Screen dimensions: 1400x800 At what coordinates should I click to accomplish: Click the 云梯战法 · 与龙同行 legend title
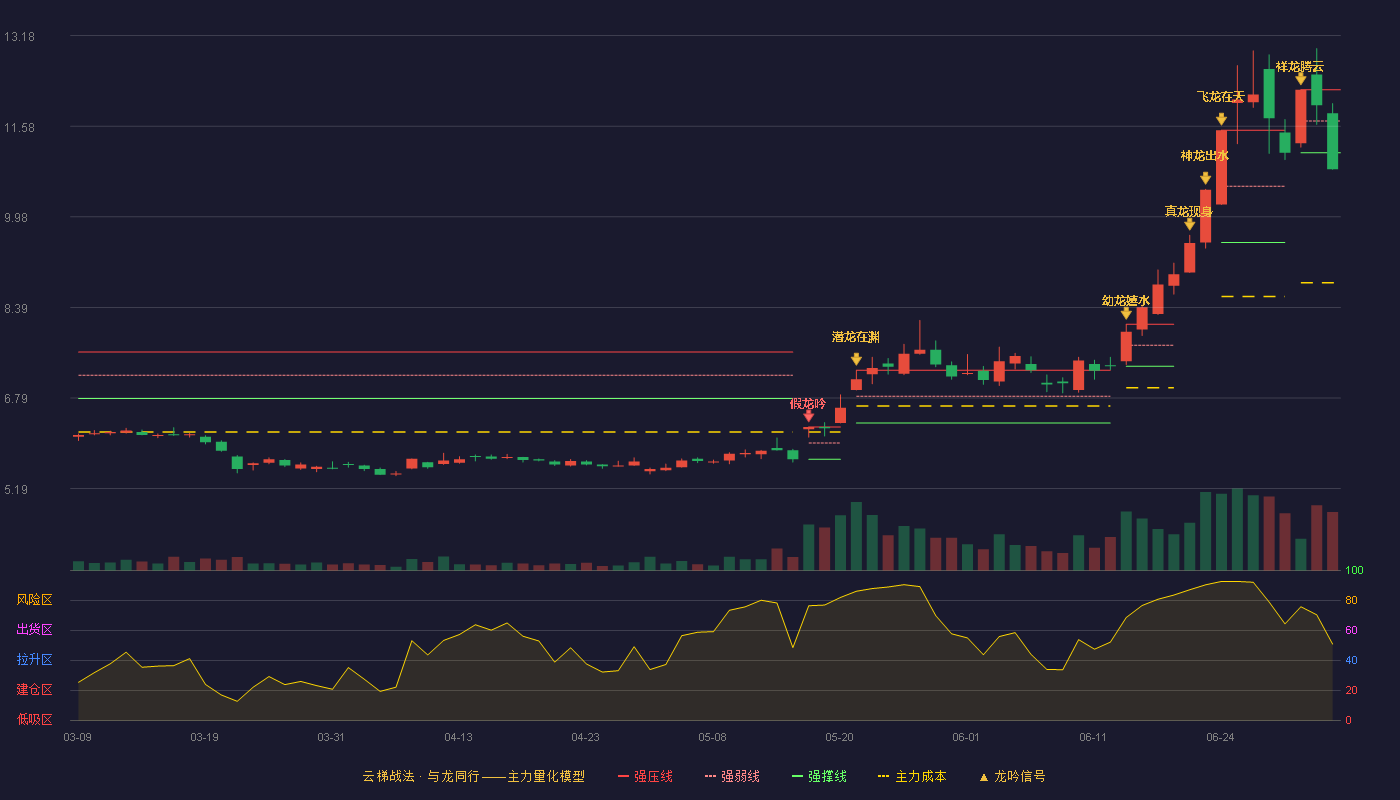pyautogui.click(x=474, y=776)
